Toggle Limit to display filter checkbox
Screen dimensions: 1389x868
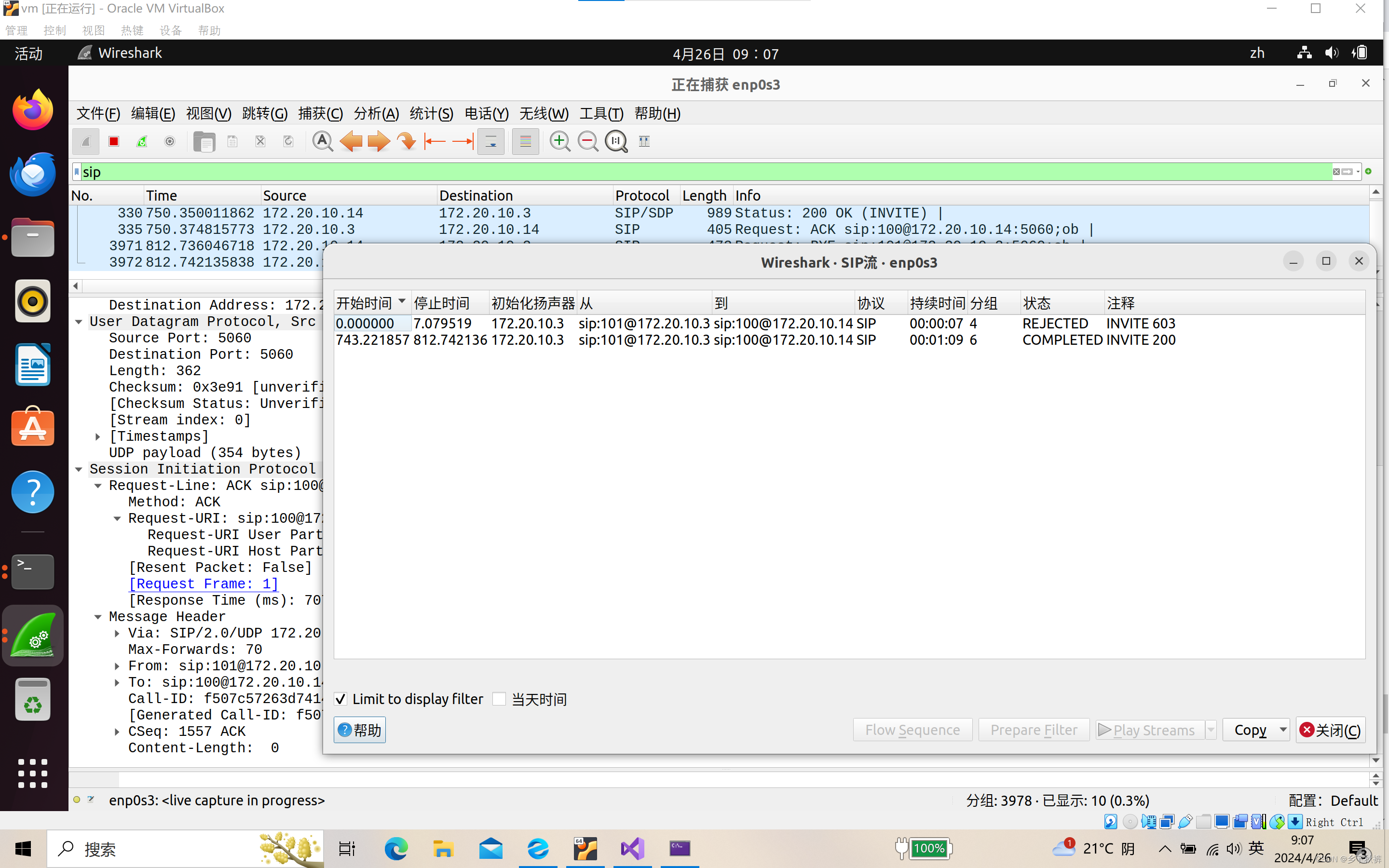coord(340,699)
